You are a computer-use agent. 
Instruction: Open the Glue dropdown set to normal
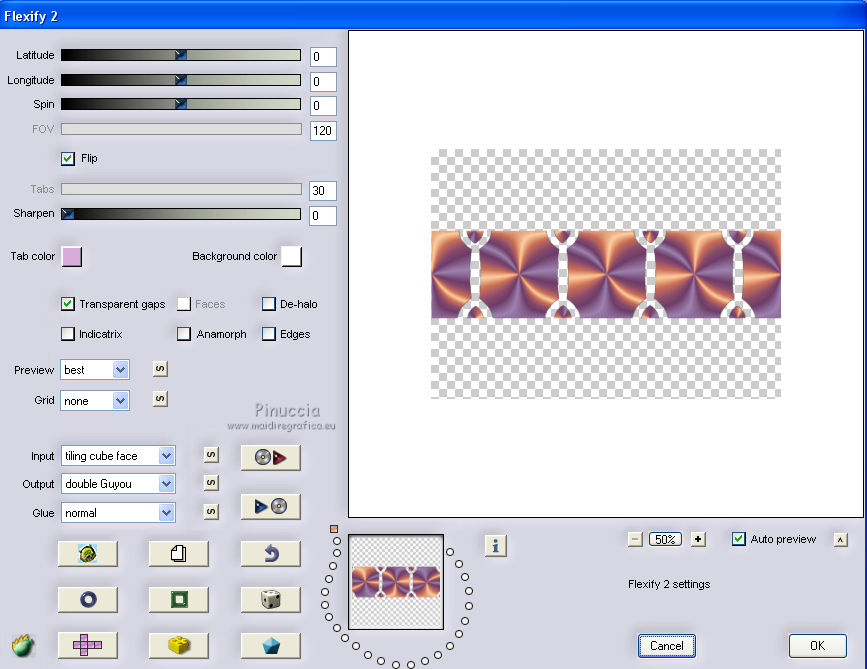(118, 513)
